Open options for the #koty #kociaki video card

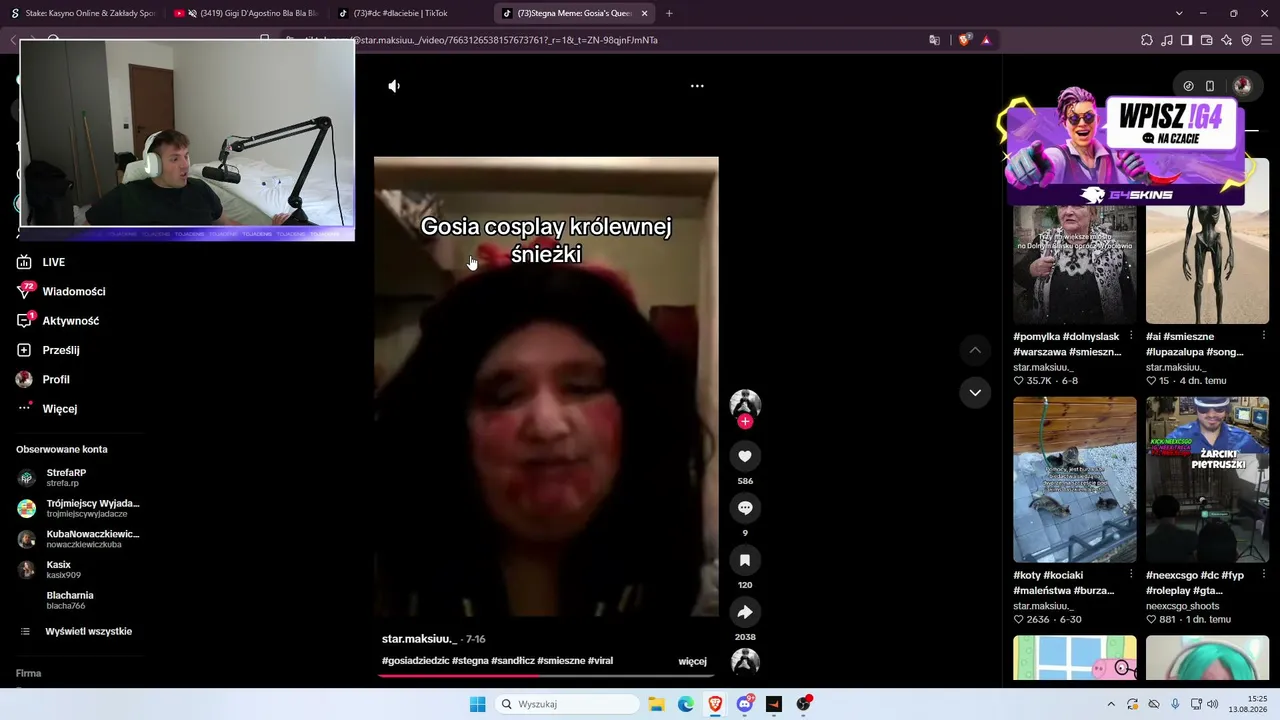[x=1131, y=575]
